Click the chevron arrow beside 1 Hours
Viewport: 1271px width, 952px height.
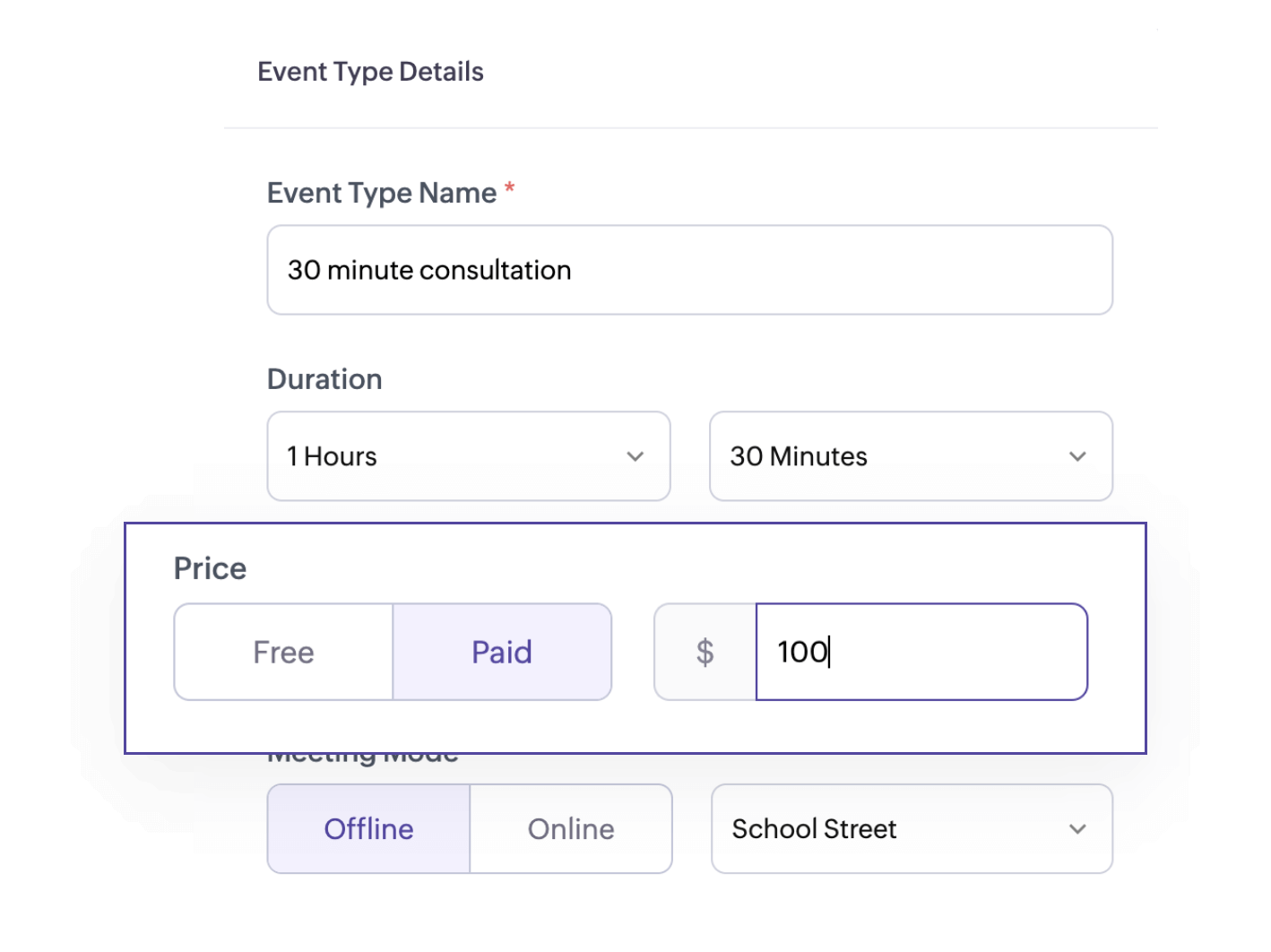pos(635,456)
